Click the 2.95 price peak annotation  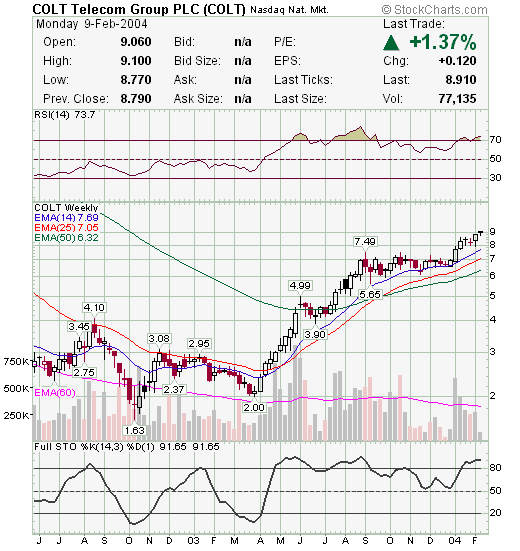pyautogui.click(x=199, y=344)
